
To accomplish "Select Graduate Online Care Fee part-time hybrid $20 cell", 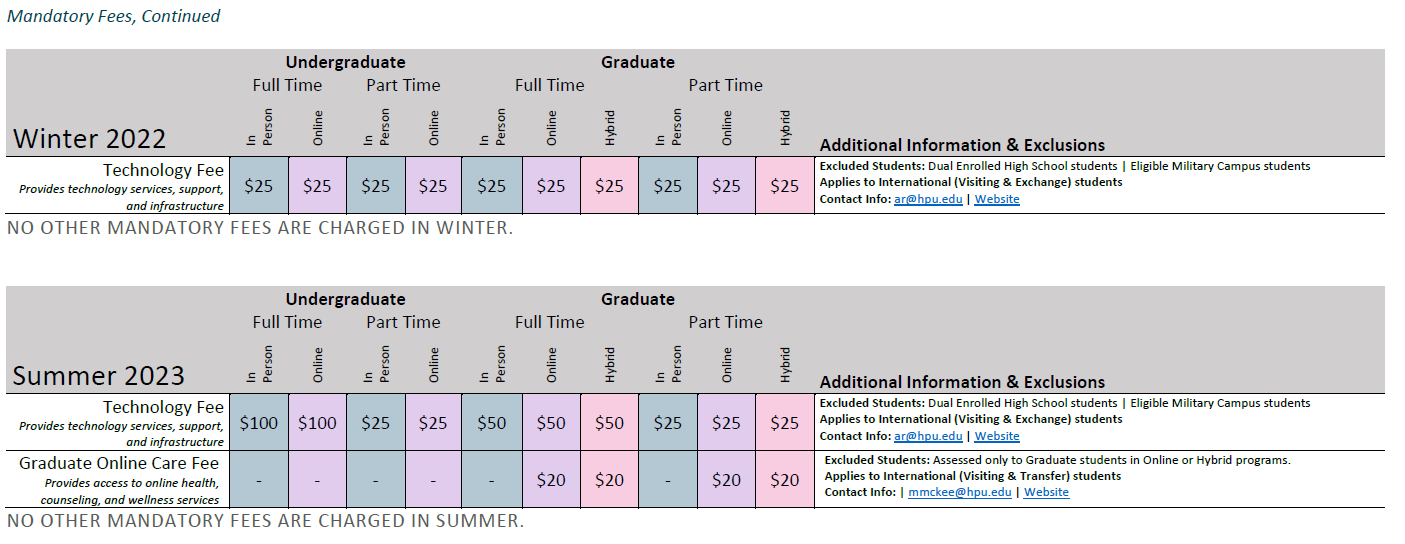I will tap(785, 480).
